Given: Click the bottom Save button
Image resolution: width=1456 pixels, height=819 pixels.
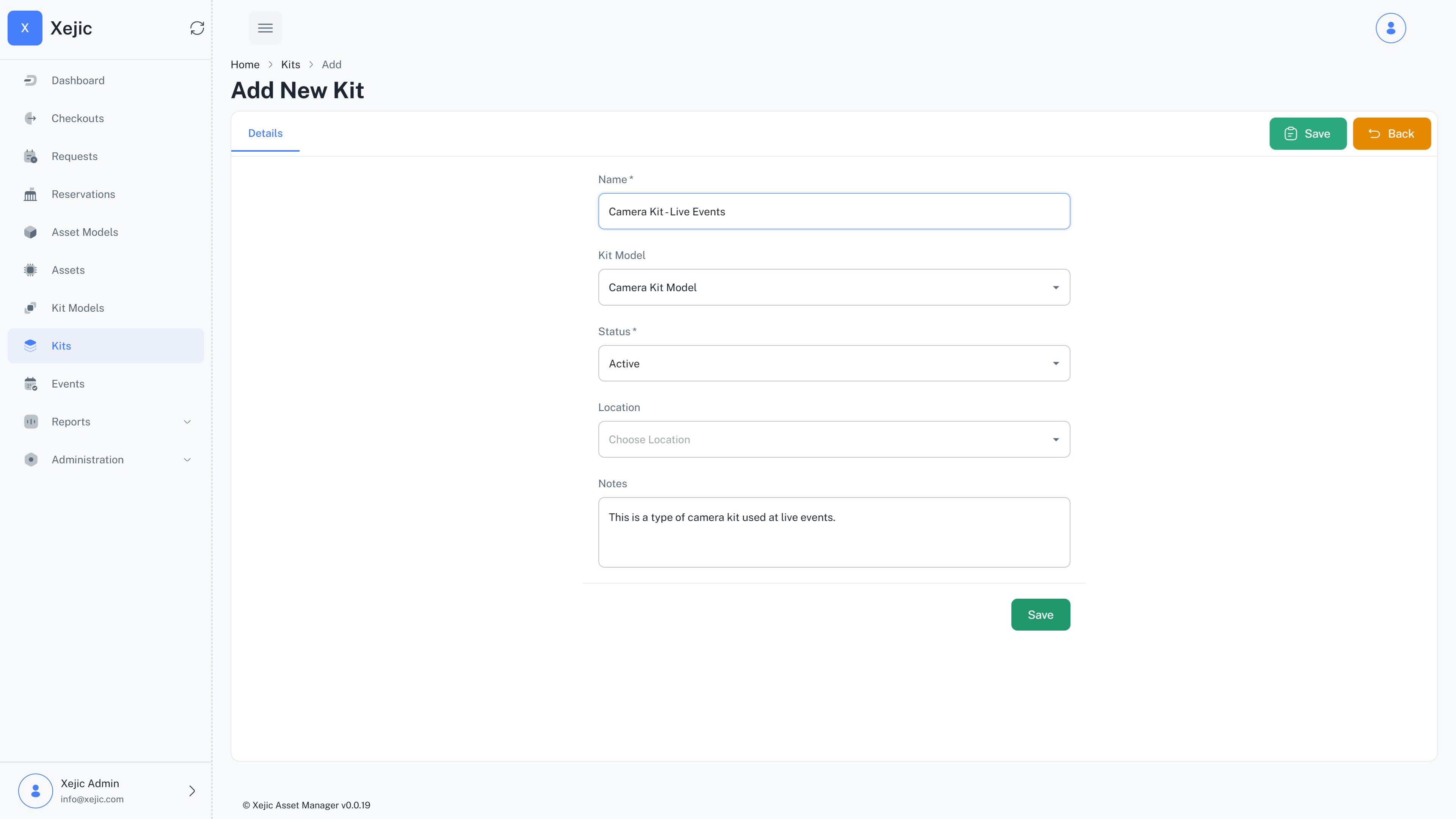Looking at the screenshot, I should point(1040,614).
